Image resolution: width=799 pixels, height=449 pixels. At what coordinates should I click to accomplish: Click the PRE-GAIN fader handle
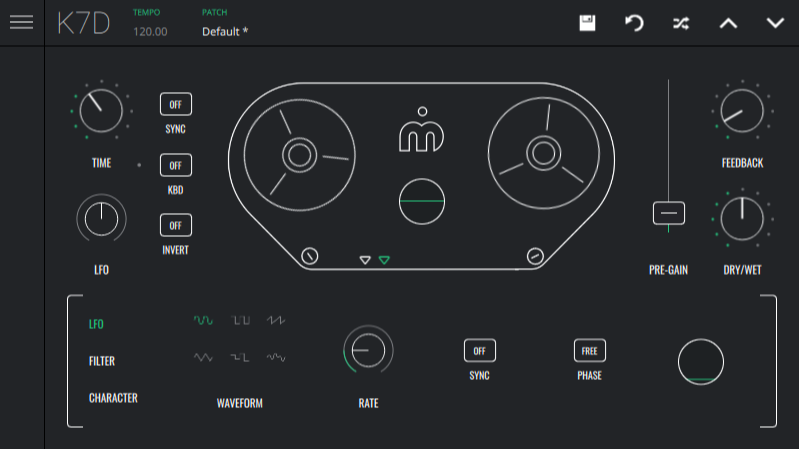[669, 213]
